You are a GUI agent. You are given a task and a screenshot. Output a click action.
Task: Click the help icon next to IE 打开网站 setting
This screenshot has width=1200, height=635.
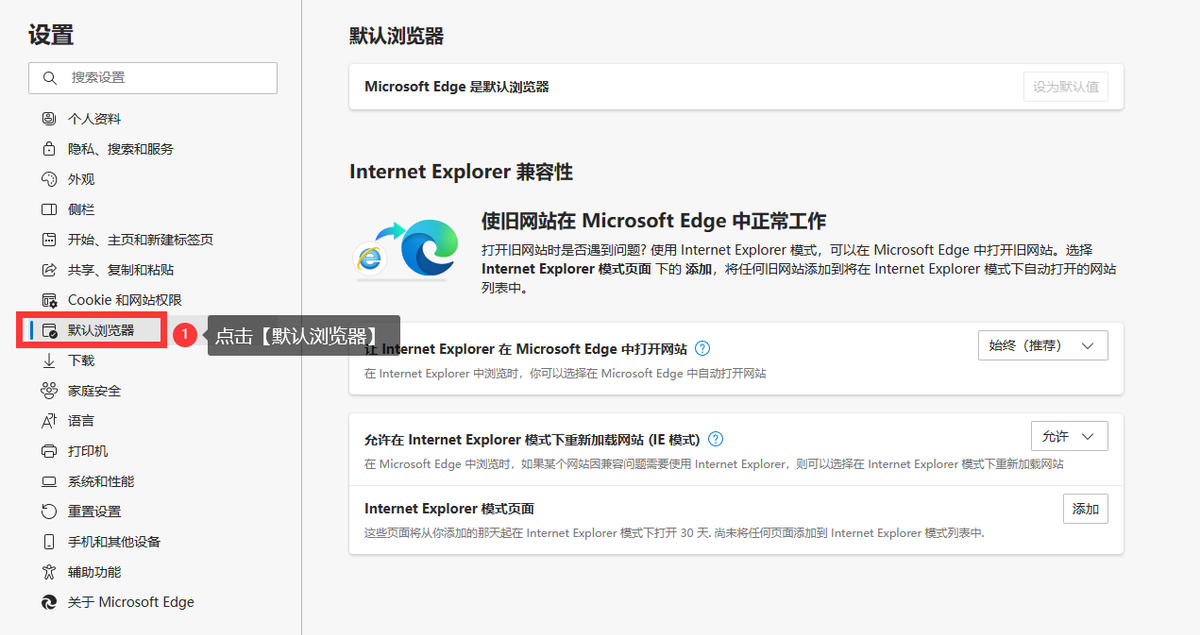pyautogui.click(x=702, y=347)
